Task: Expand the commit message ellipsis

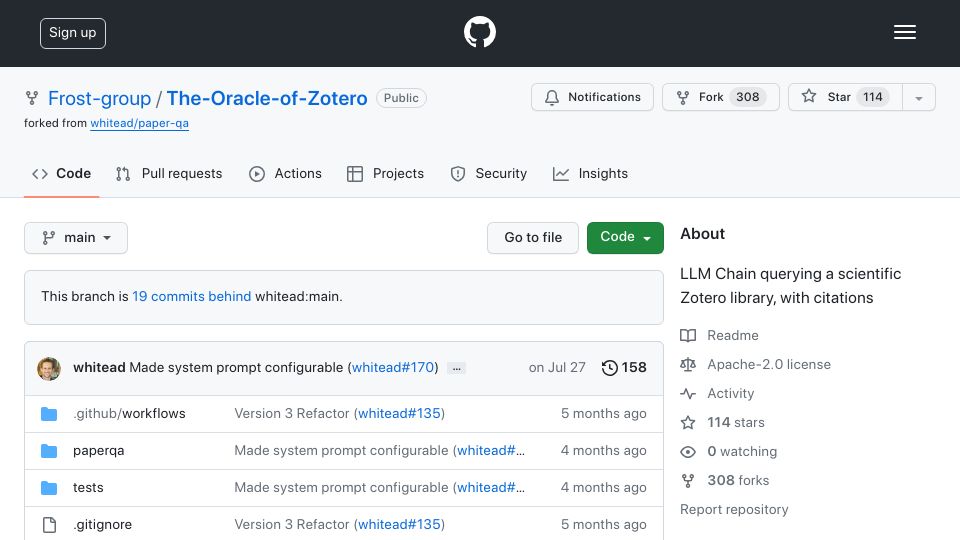Action: (x=456, y=369)
